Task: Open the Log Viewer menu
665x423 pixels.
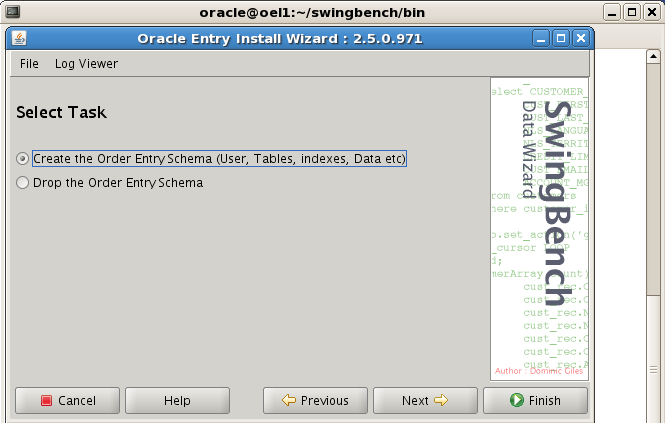Action: pos(86,64)
